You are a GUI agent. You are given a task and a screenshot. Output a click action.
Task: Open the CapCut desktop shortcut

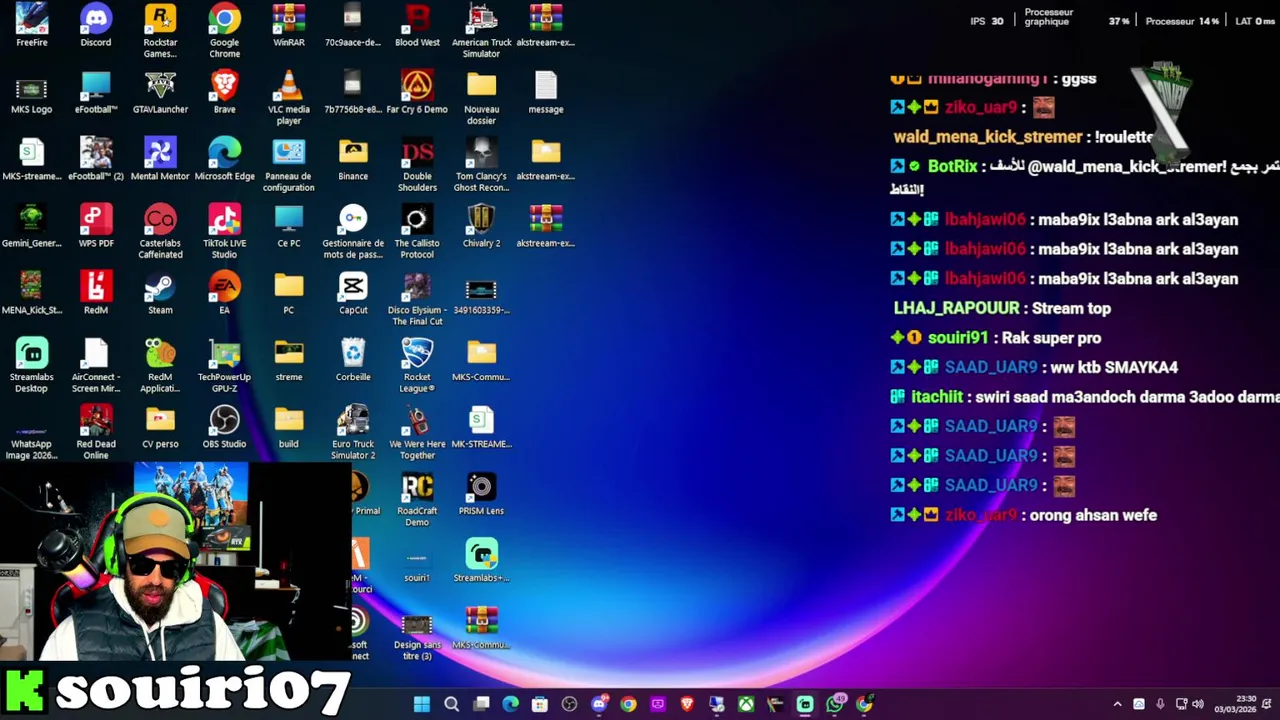tap(353, 293)
